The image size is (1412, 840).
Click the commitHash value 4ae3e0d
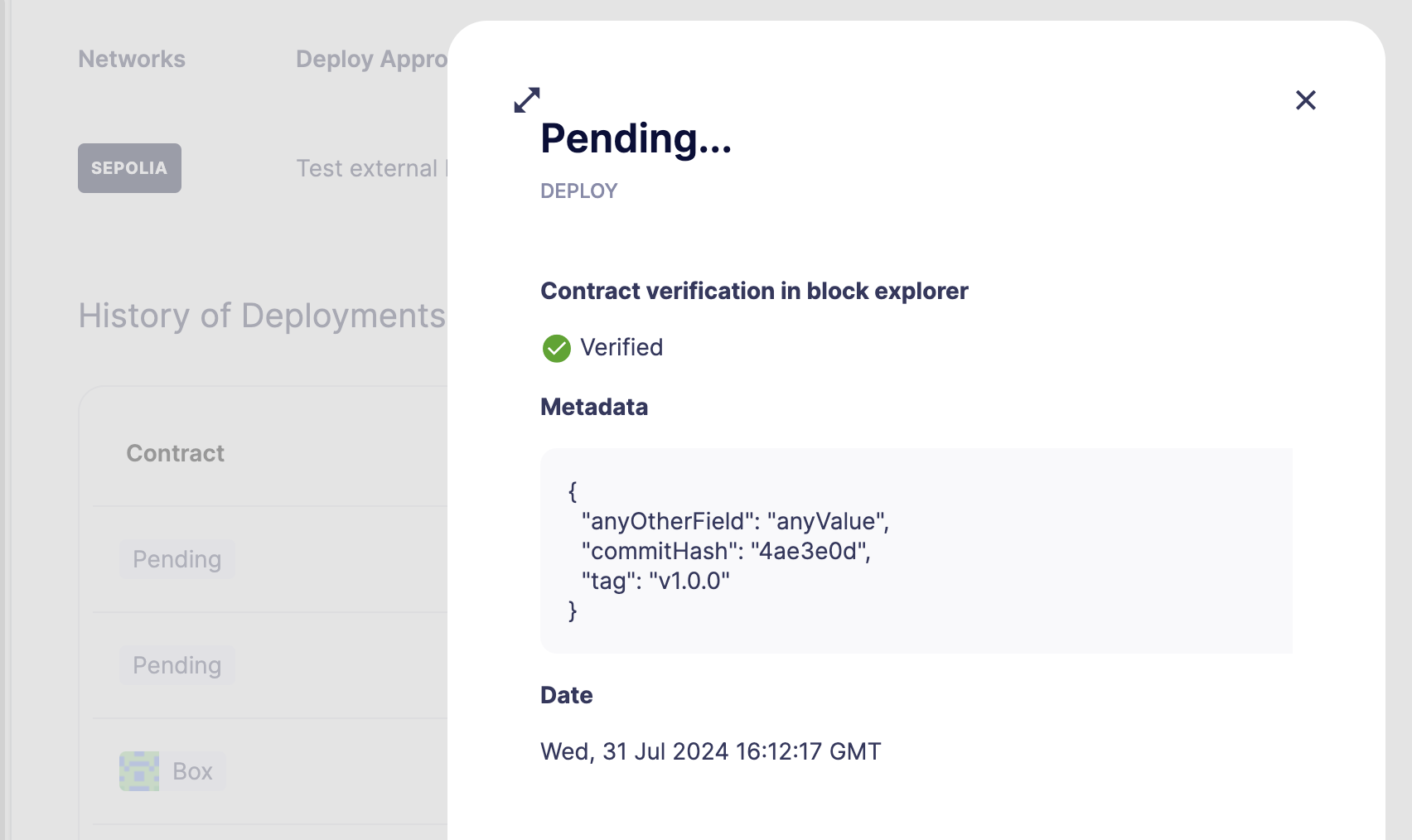coord(810,551)
